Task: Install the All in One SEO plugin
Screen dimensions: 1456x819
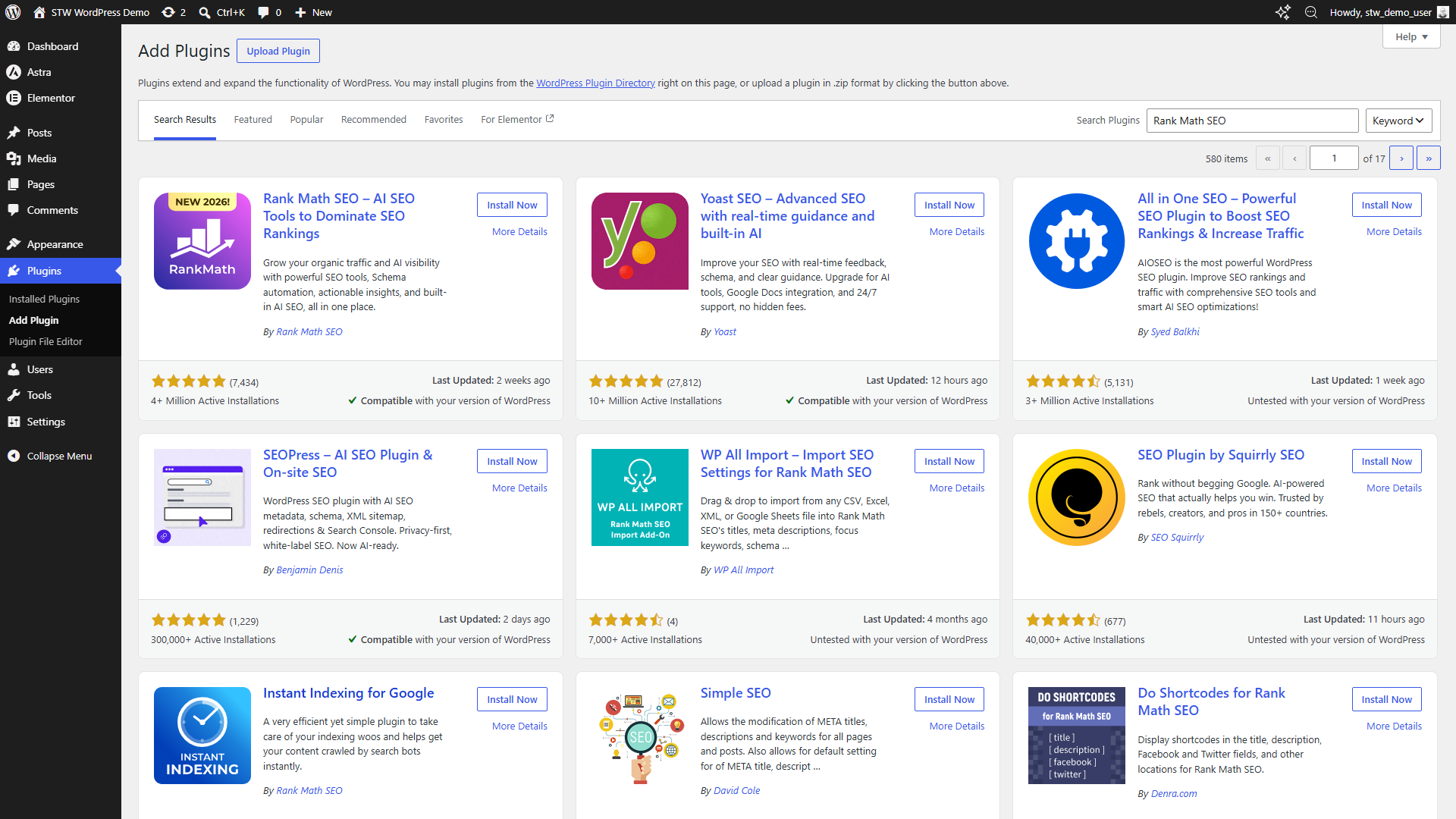Action: (1386, 205)
